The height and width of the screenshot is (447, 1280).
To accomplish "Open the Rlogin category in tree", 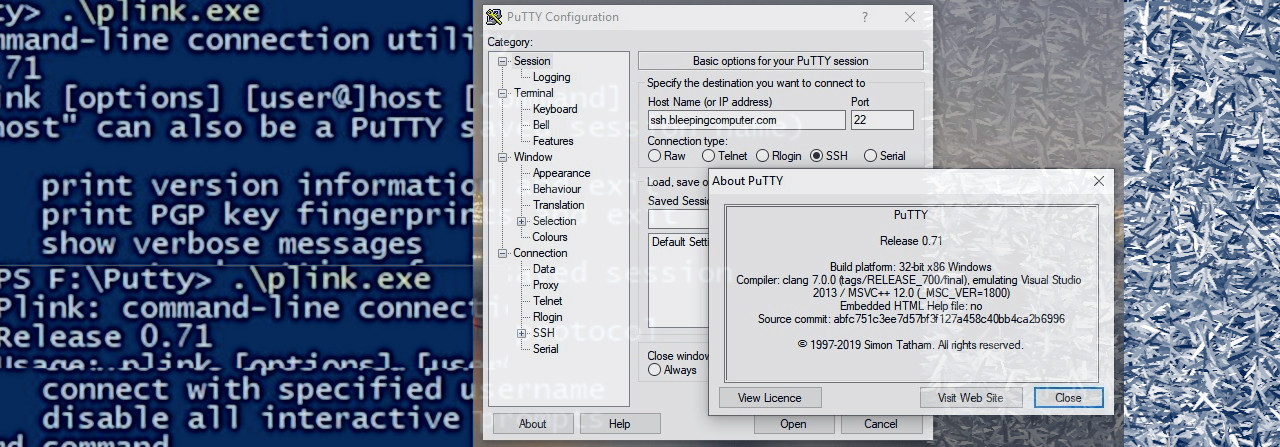I will point(548,317).
